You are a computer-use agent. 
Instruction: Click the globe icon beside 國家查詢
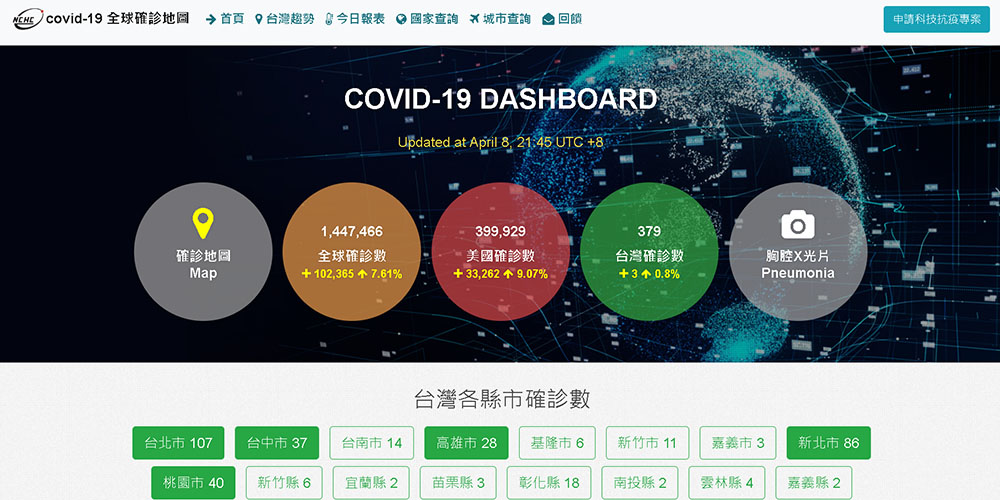tap(401, 19)
